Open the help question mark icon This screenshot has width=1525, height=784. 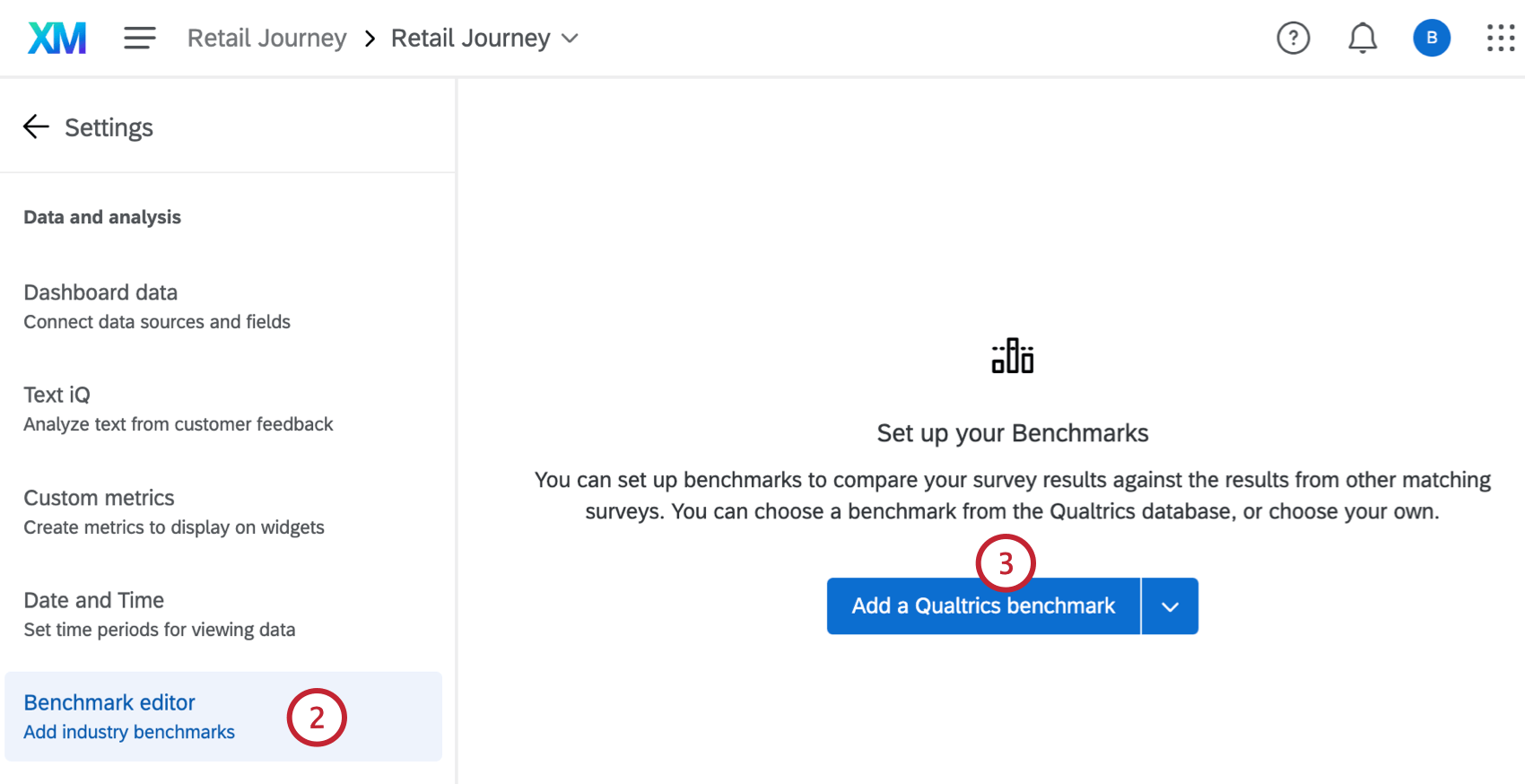point(1293,38)
